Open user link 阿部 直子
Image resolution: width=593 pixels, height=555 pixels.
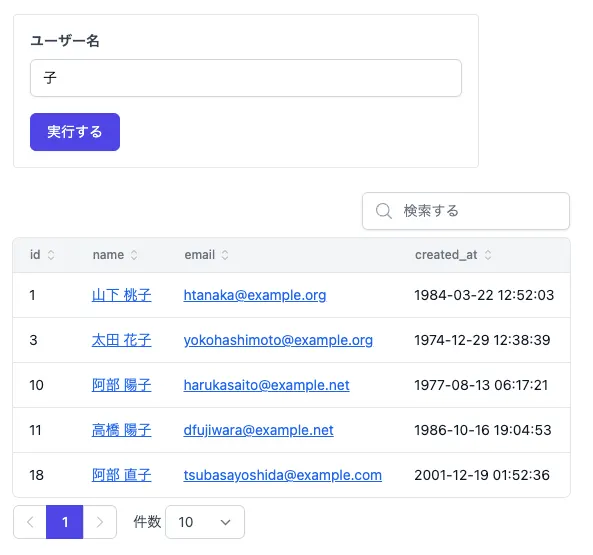[121, 475]
